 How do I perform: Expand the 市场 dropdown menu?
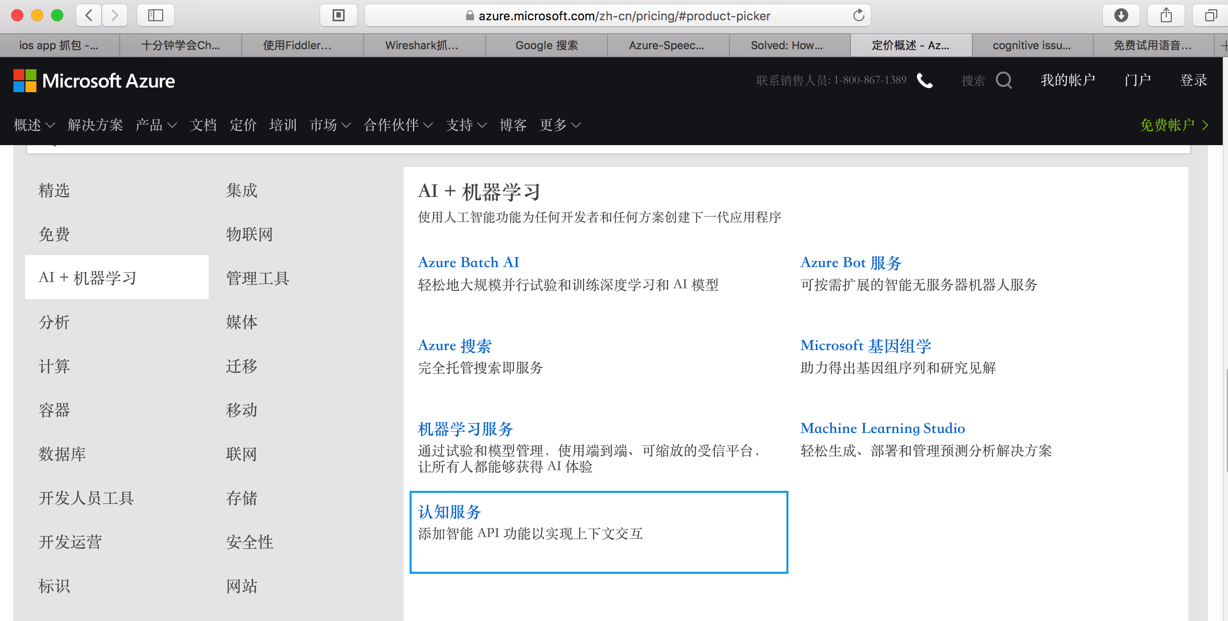pyautogui.click(x=330, y=125)
